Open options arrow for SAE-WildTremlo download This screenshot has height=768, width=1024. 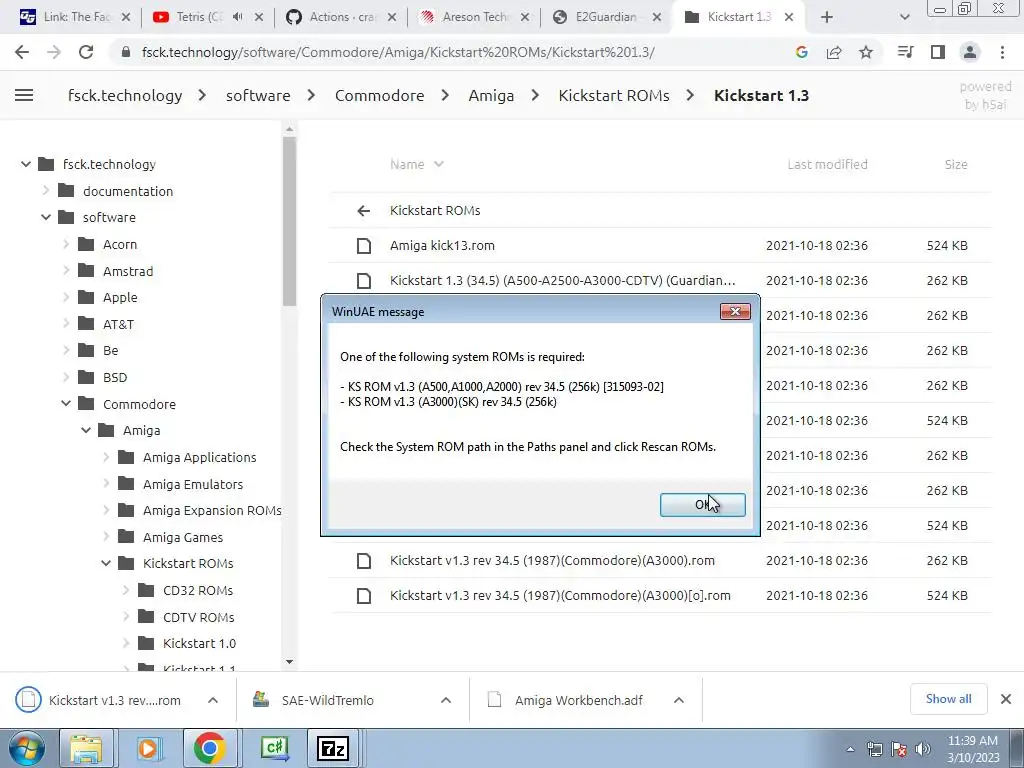pos(446,700)
